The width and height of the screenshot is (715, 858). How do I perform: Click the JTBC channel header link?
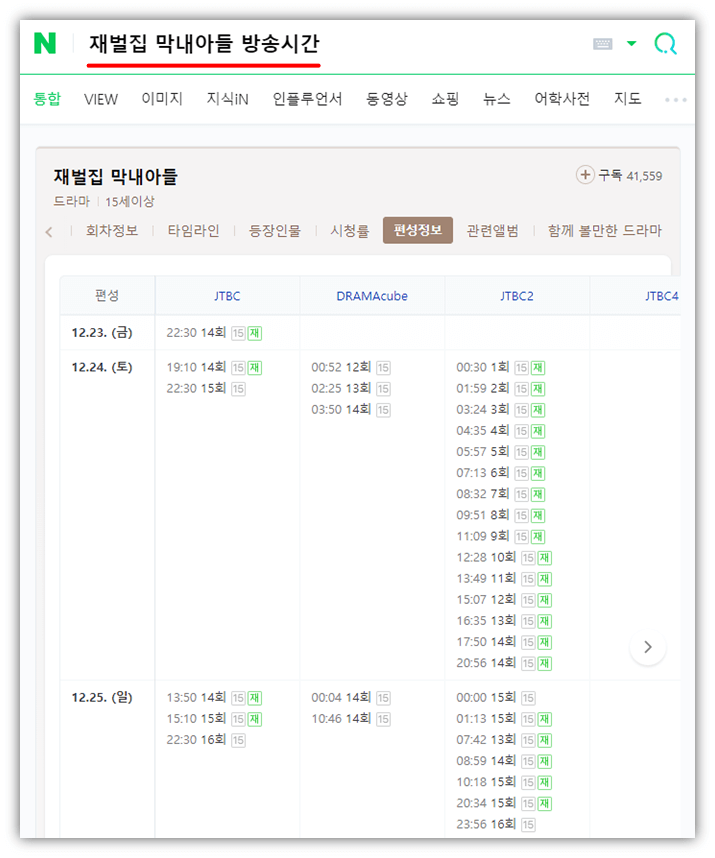click(227, 296)
